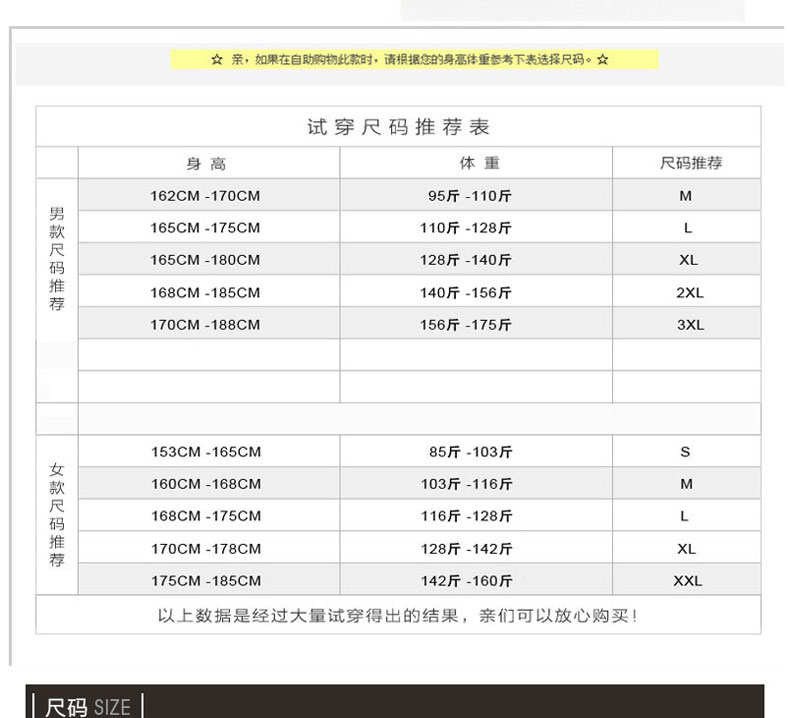Click the 85斤-103斤 weight cell
This screenshot has height=718, width=790.
coord(470,452)
